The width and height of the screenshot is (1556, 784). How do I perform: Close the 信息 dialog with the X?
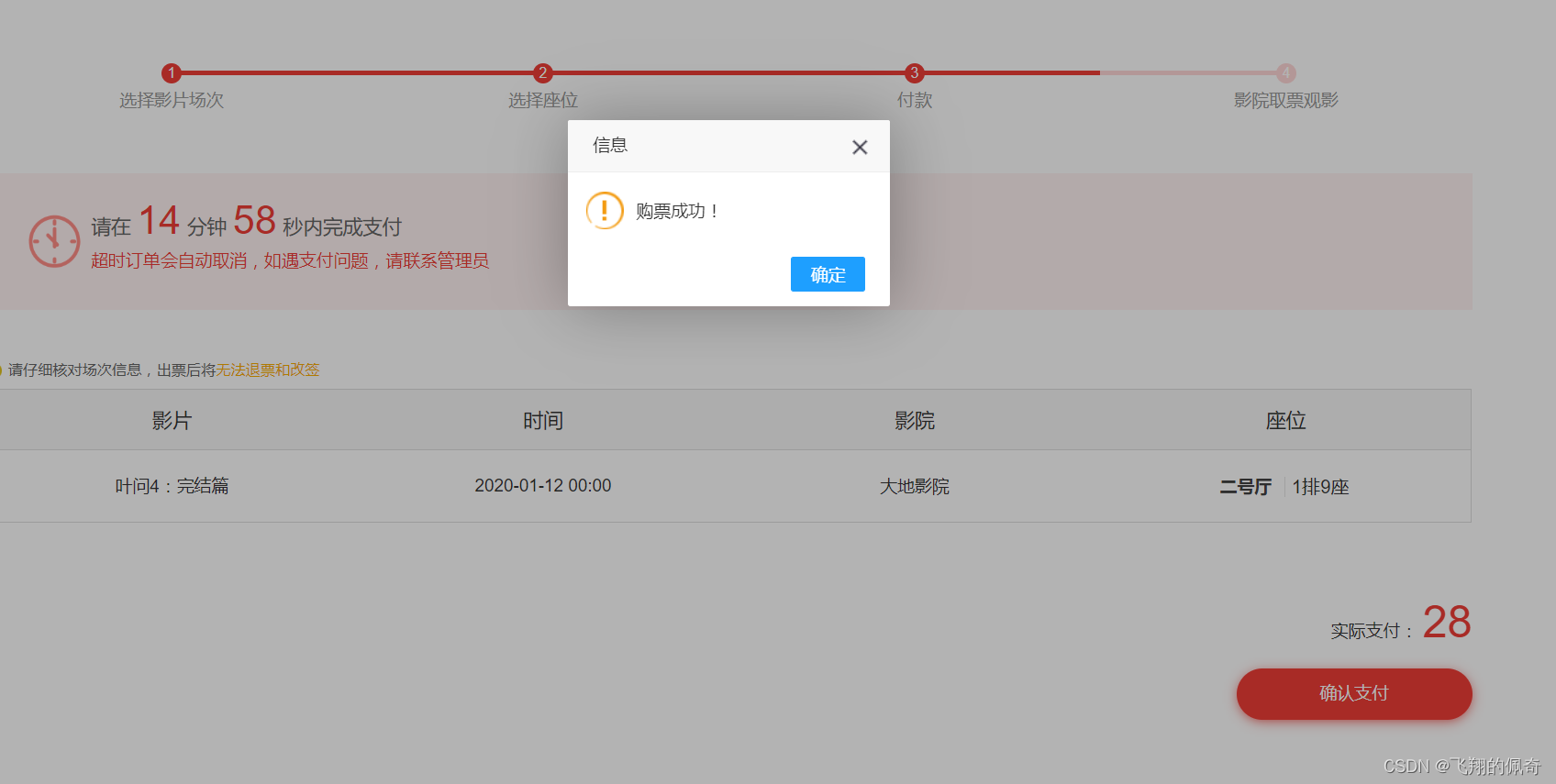point(860,147)
